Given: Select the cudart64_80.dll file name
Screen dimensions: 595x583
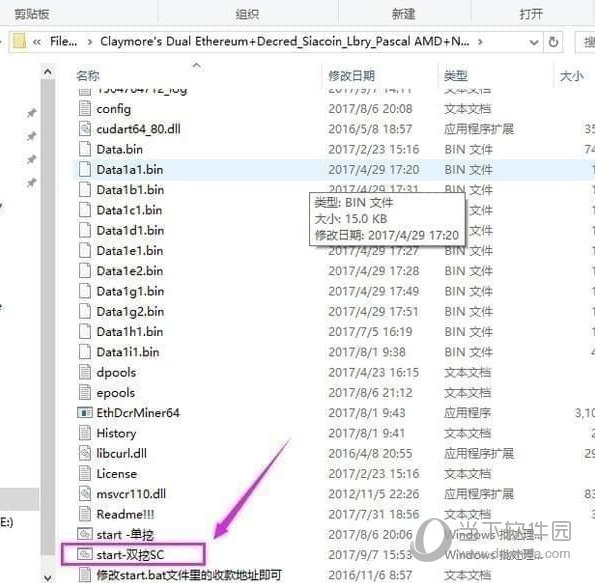Looking at the screenshot, I should (139, 129).
